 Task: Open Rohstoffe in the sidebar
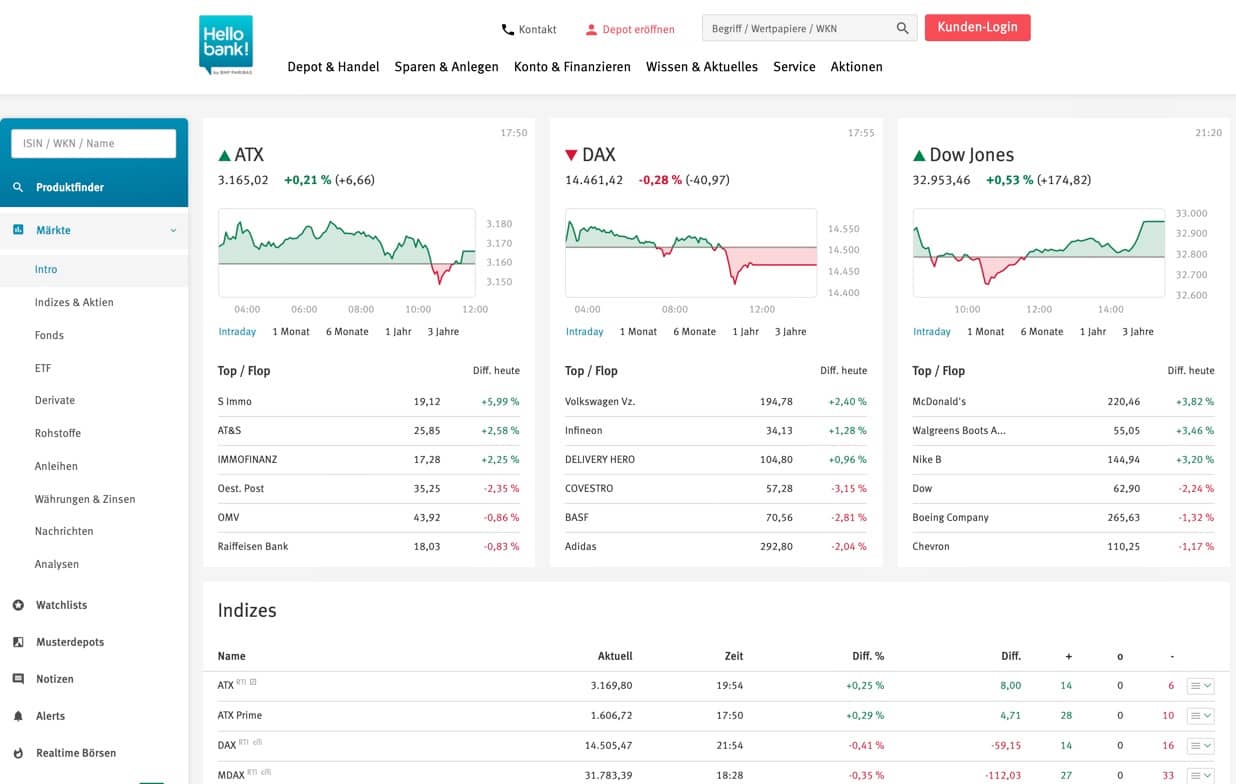58,433
